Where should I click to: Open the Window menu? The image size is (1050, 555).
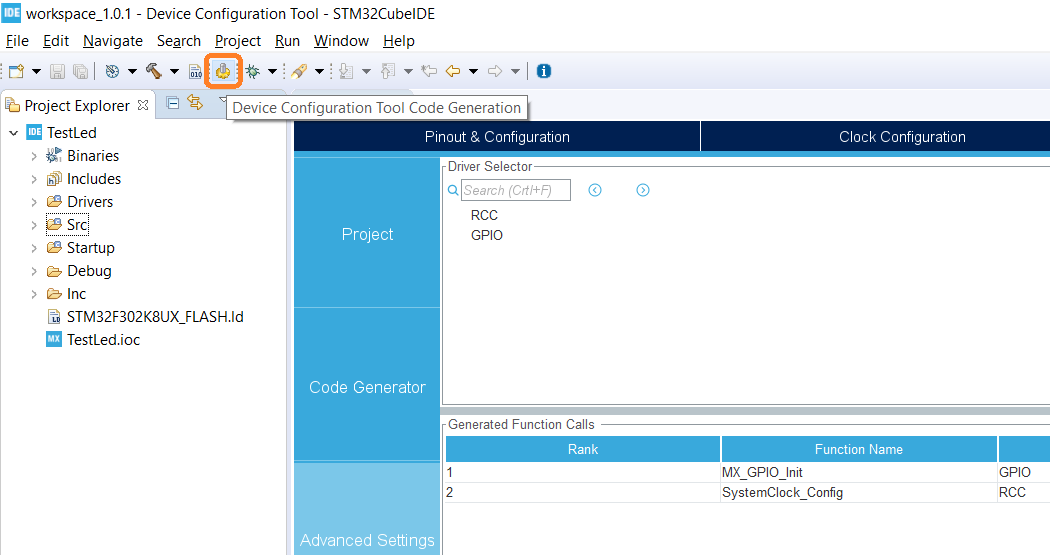(x=342, y=41)
